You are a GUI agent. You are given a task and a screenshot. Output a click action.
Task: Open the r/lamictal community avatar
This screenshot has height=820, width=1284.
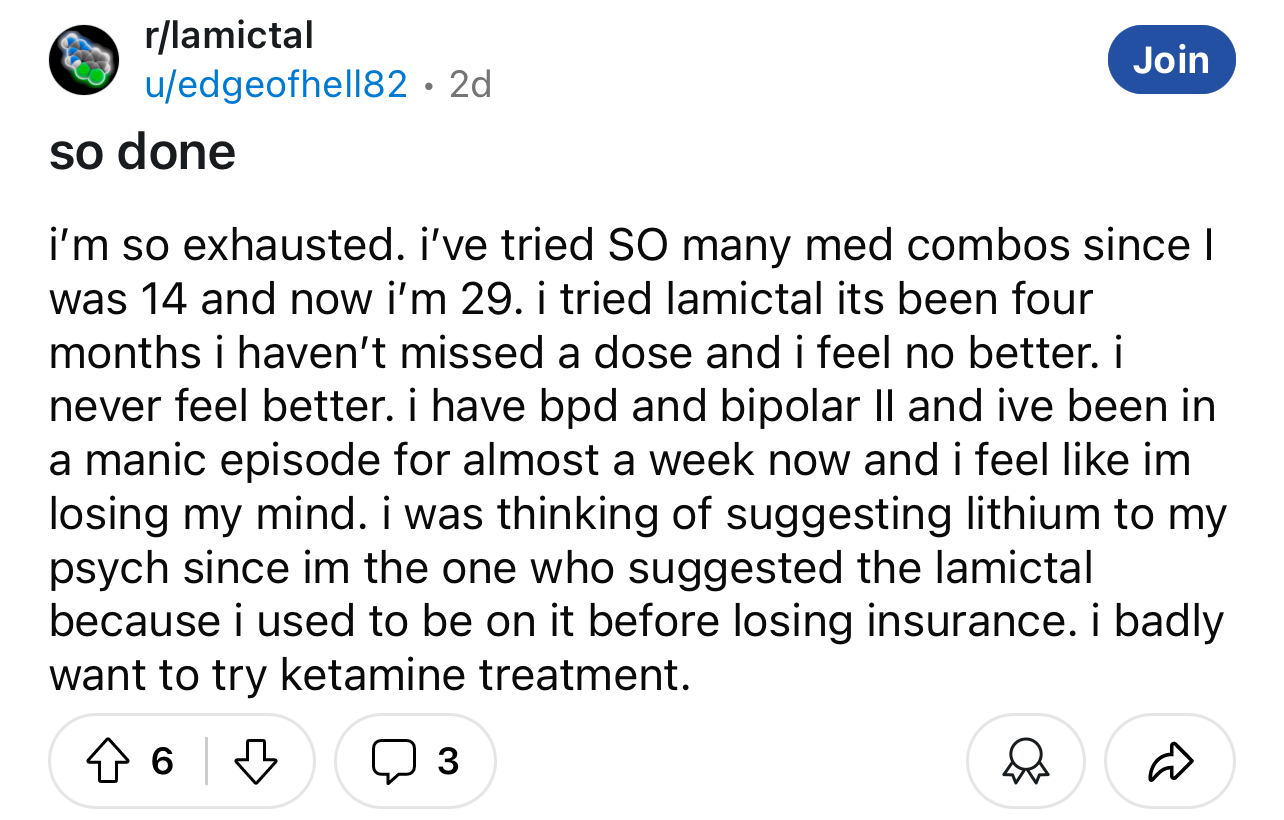(84, 60)
